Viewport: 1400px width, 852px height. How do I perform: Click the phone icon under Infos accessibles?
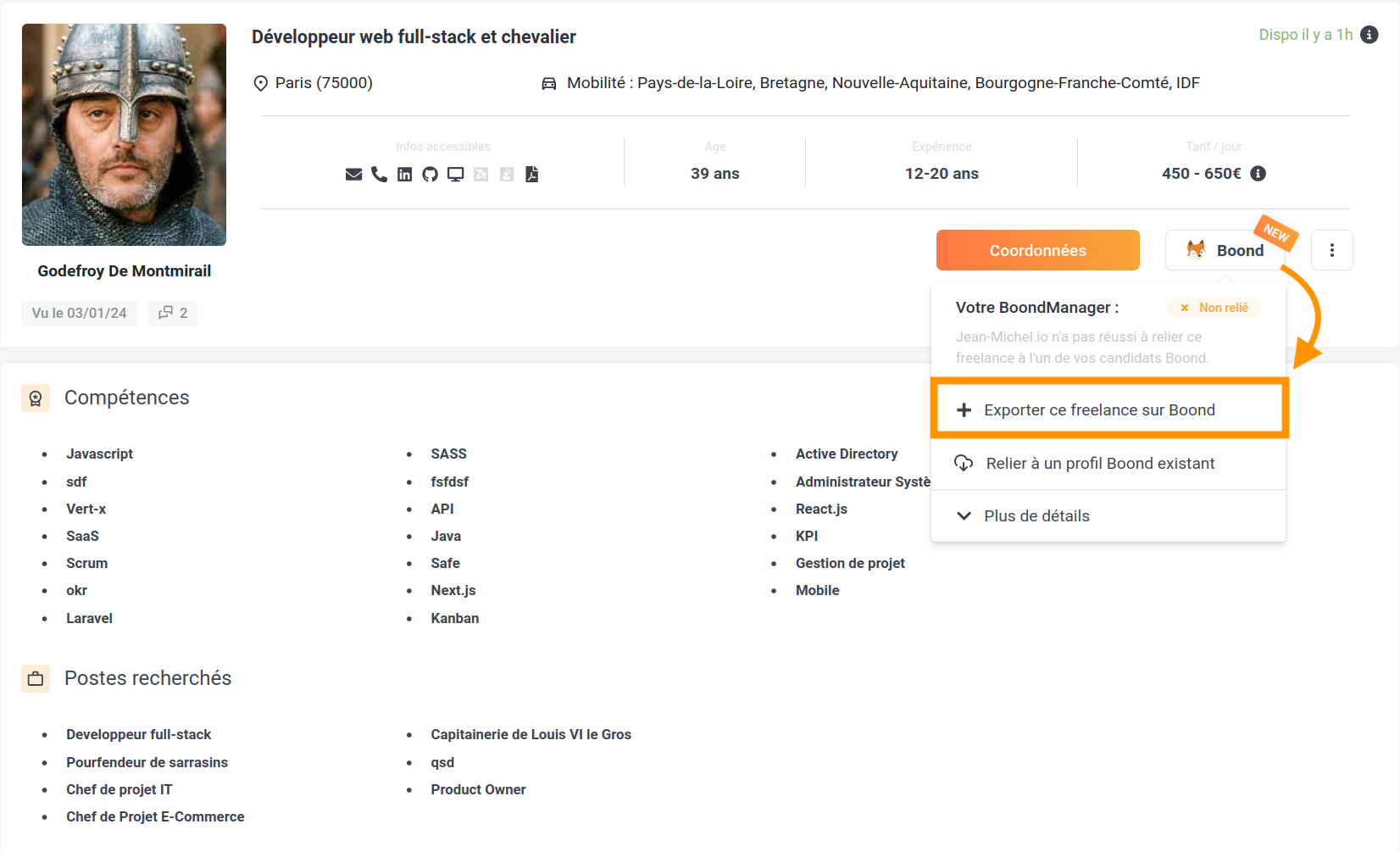(379, 175)
